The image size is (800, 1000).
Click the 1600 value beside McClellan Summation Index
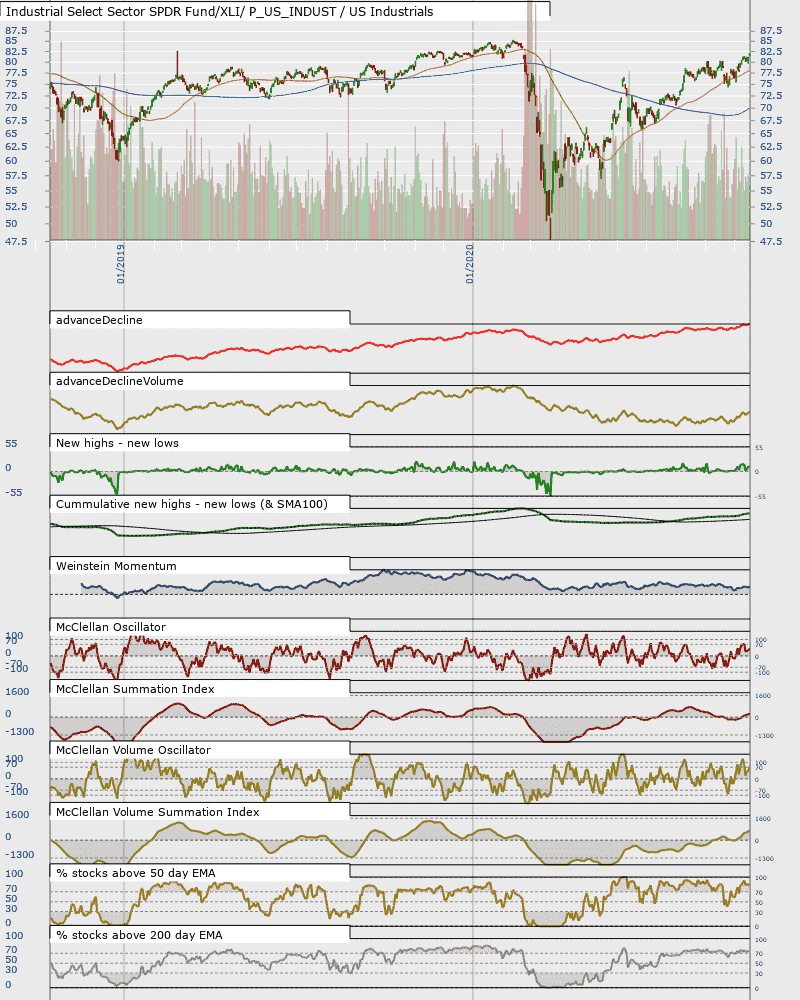(x=17, y=692)
